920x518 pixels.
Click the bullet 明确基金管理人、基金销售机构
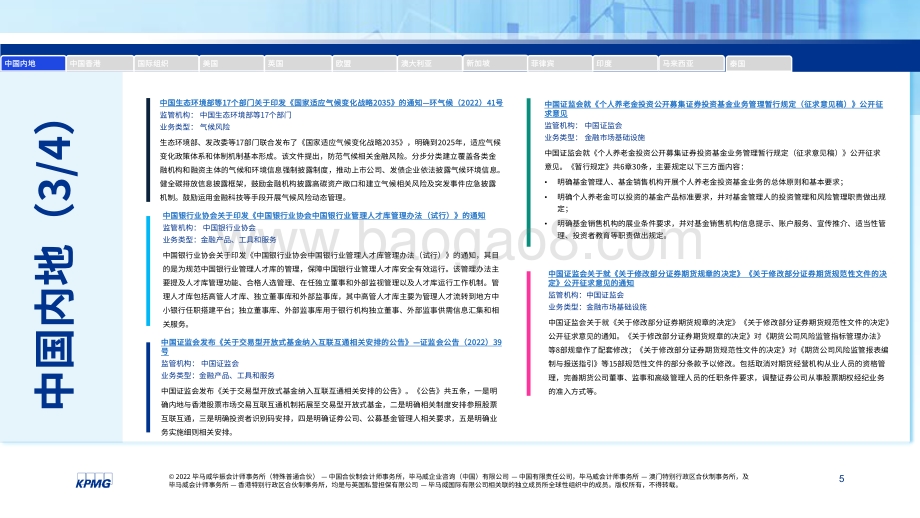point(700,182)
